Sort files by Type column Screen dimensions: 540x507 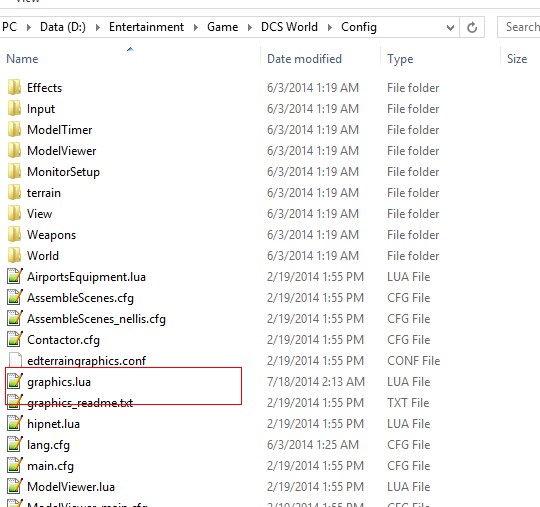400,59
